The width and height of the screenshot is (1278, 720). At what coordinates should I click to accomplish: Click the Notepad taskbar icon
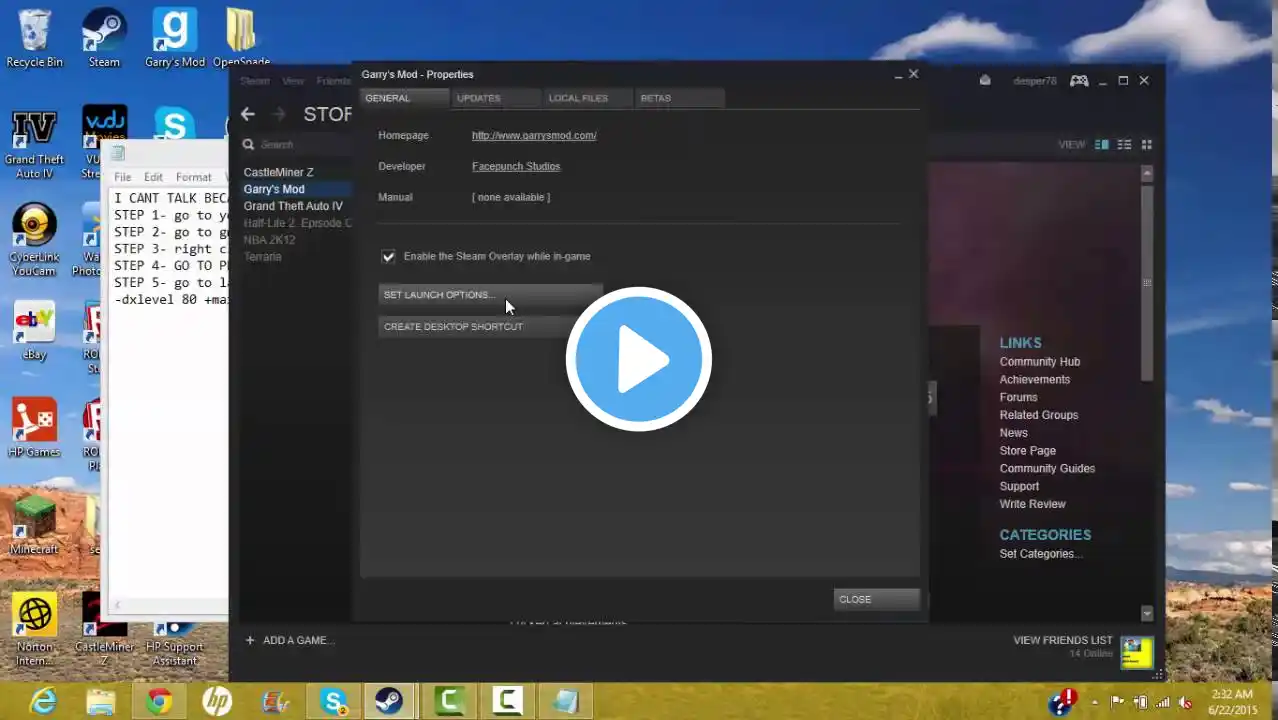click(565, 701)
